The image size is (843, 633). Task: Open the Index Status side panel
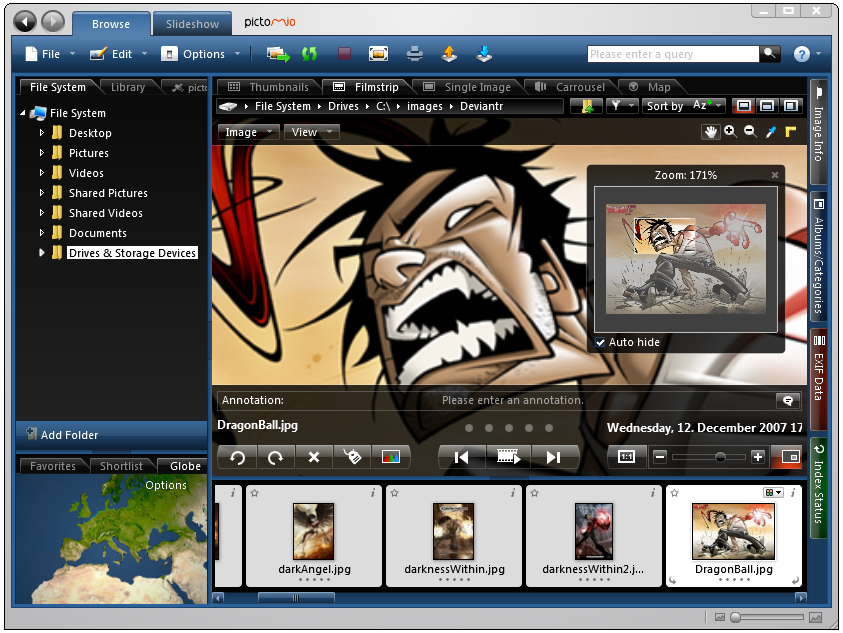[818, 488]
